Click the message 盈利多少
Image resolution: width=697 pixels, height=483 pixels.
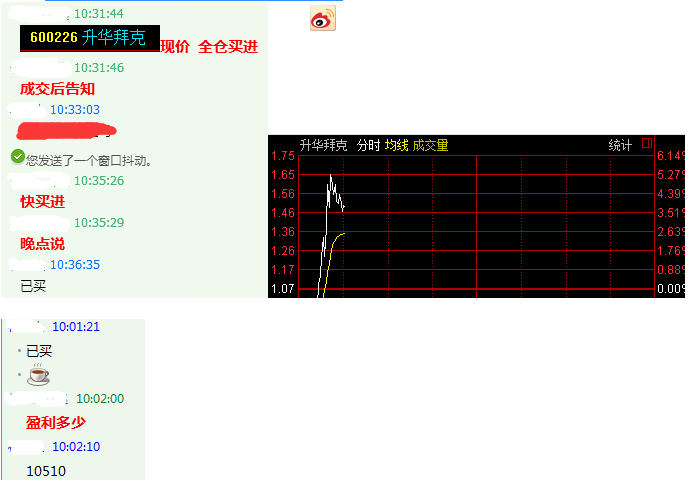(56, 423)
